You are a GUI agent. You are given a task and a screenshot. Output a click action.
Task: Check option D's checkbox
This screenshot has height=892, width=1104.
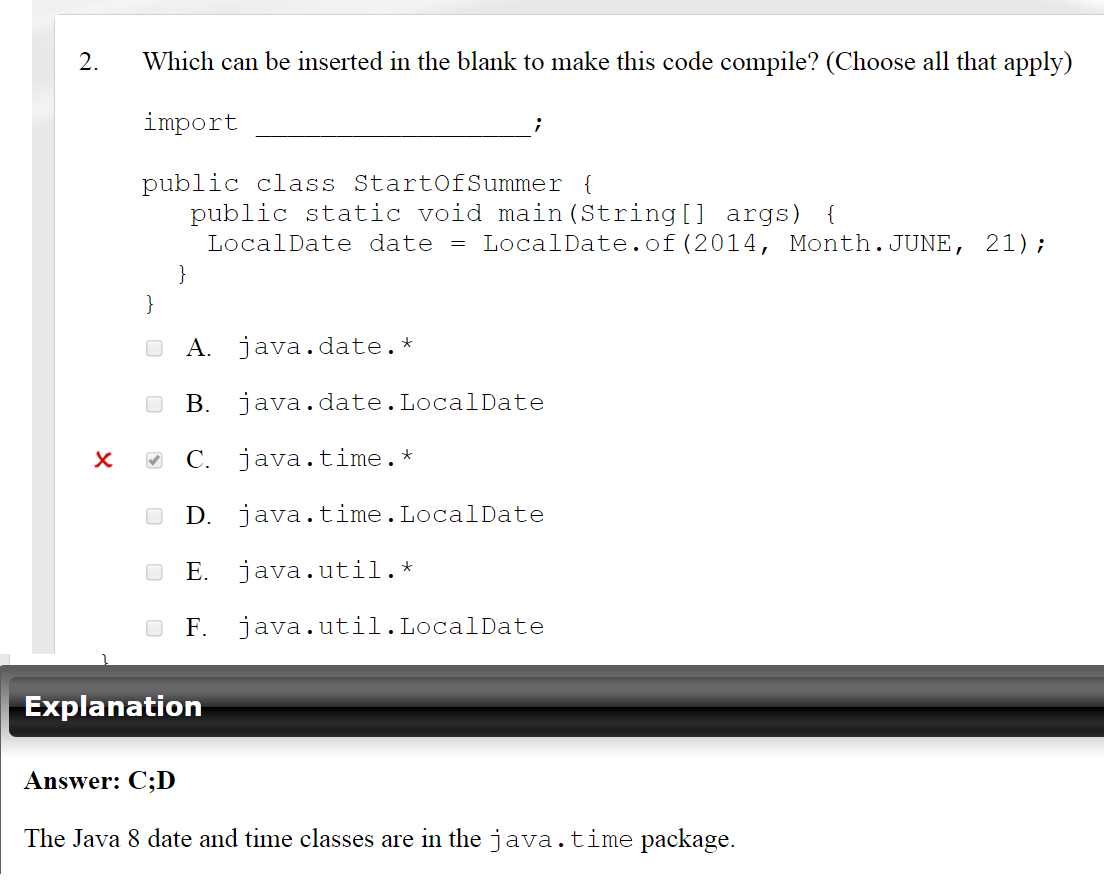[x=154, y=516]
